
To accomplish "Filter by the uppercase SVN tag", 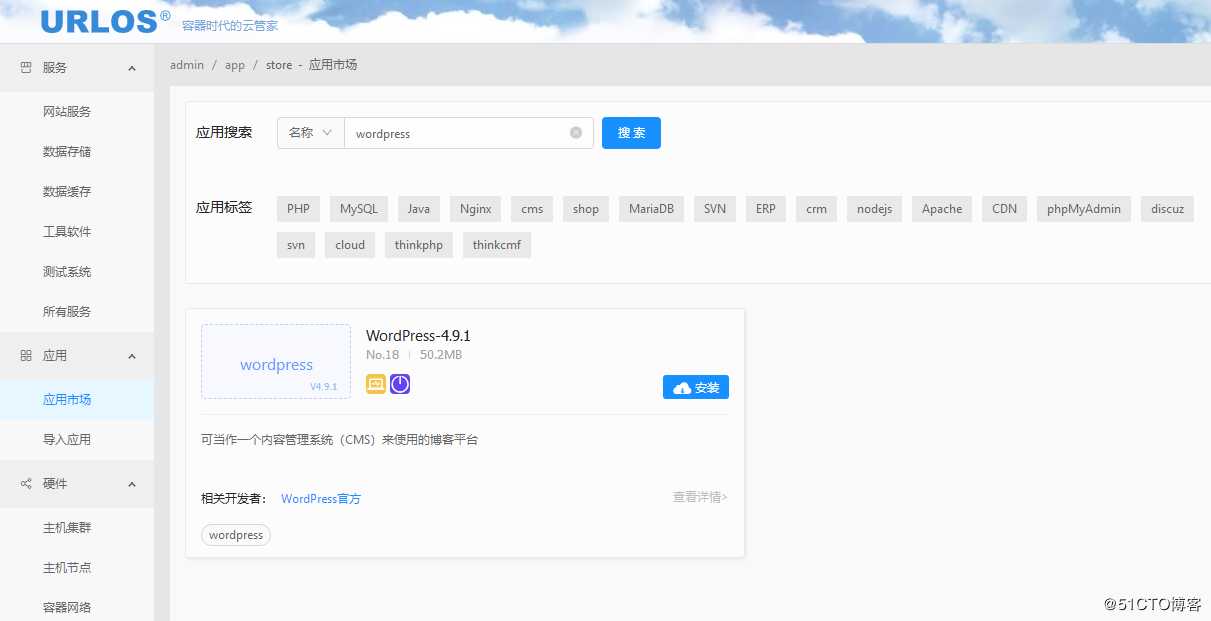I will 715,209.
